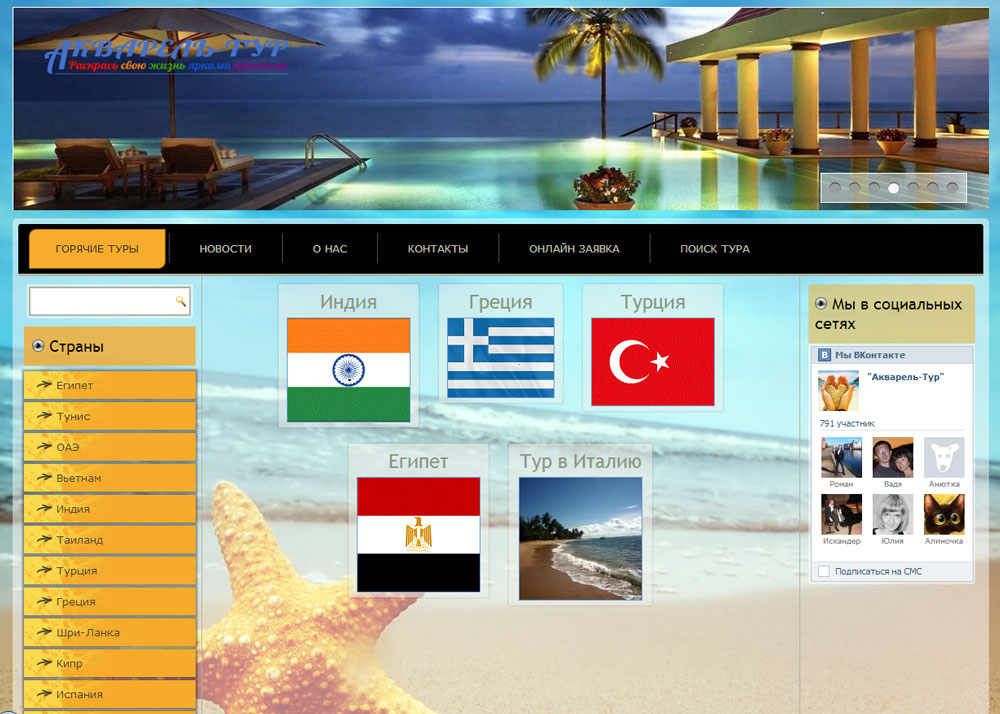Open Греция in the sidebar list
The width and height of the screenshot is (1000, 714).
tap(110, 601)
